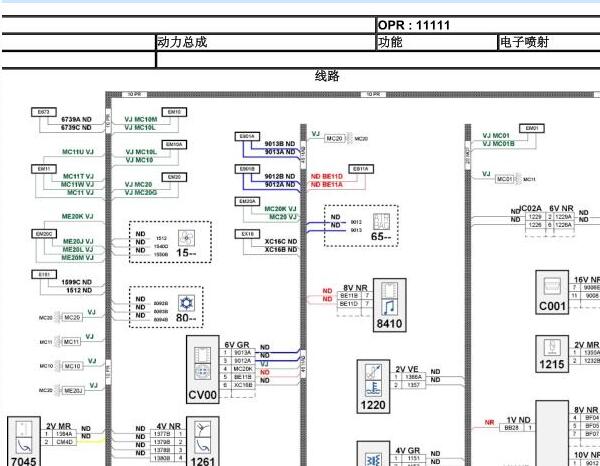The width and height of the screenshot is (600, 466).
Task: Click the wire label XC16C ND
Action: (x=281, y=241)
